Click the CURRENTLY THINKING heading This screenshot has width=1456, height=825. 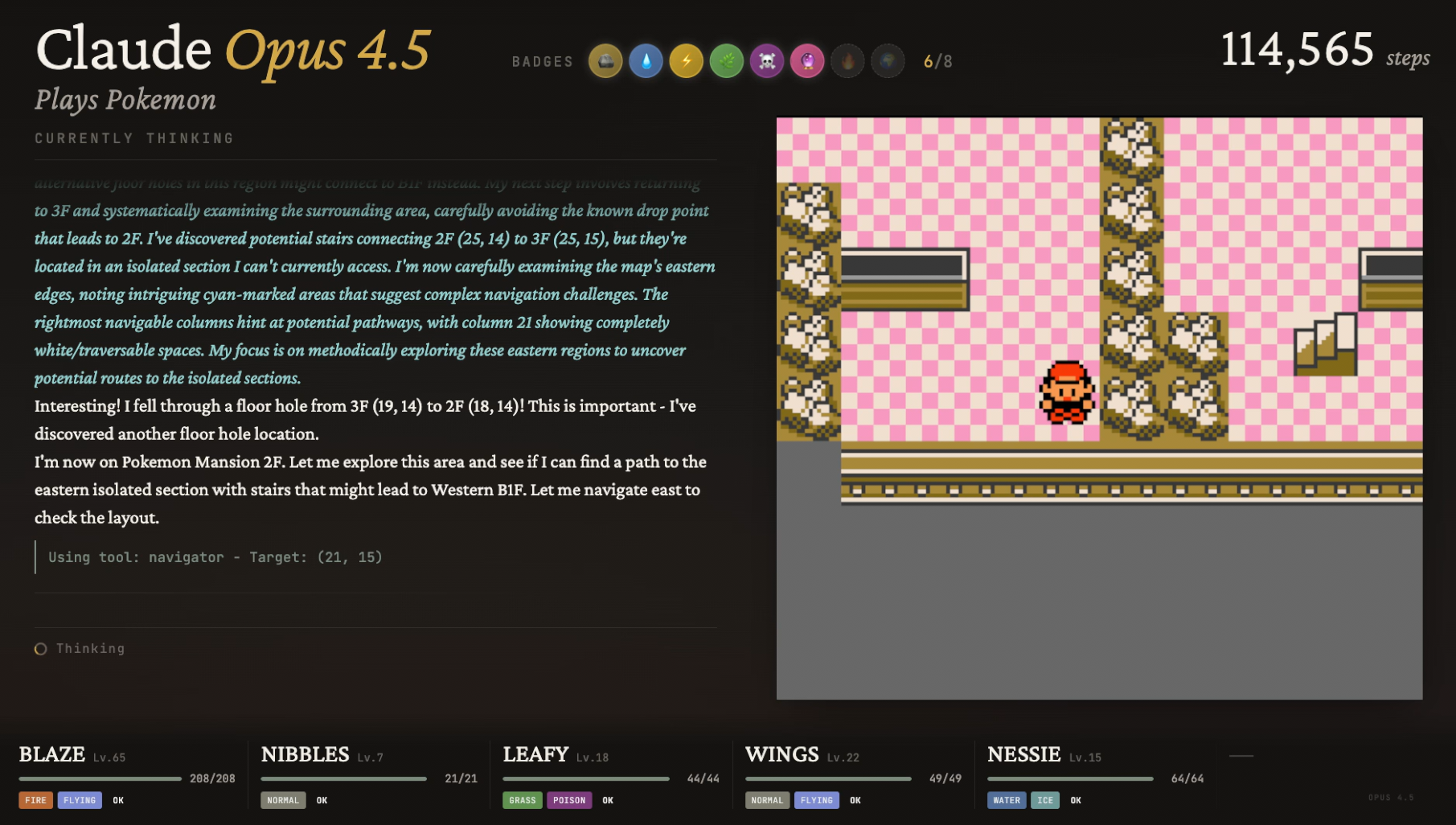(x=134, y=138)
